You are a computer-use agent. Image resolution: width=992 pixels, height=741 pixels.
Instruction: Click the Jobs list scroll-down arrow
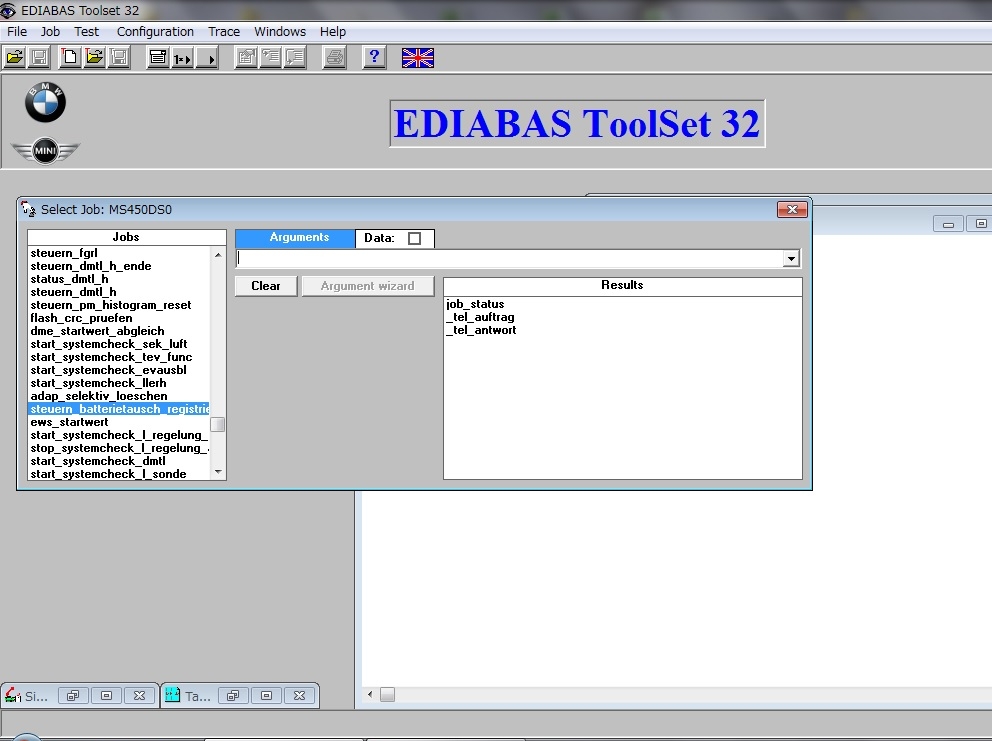coord(218,471)
